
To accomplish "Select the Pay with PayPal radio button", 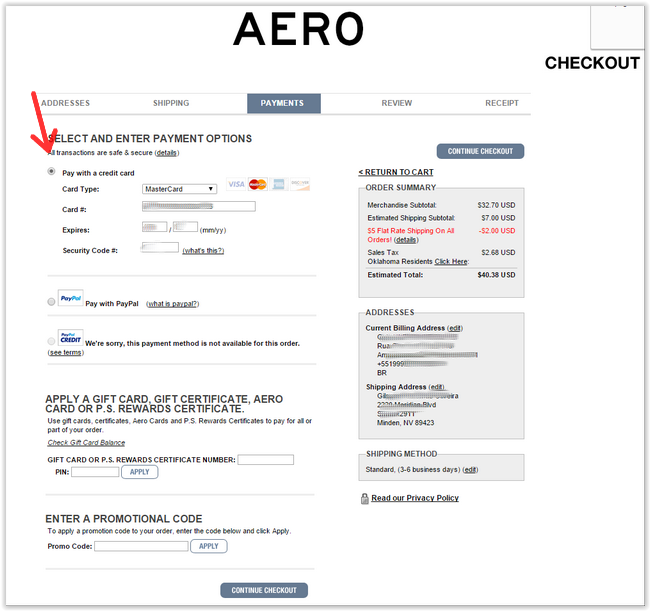I will [51, 302].
